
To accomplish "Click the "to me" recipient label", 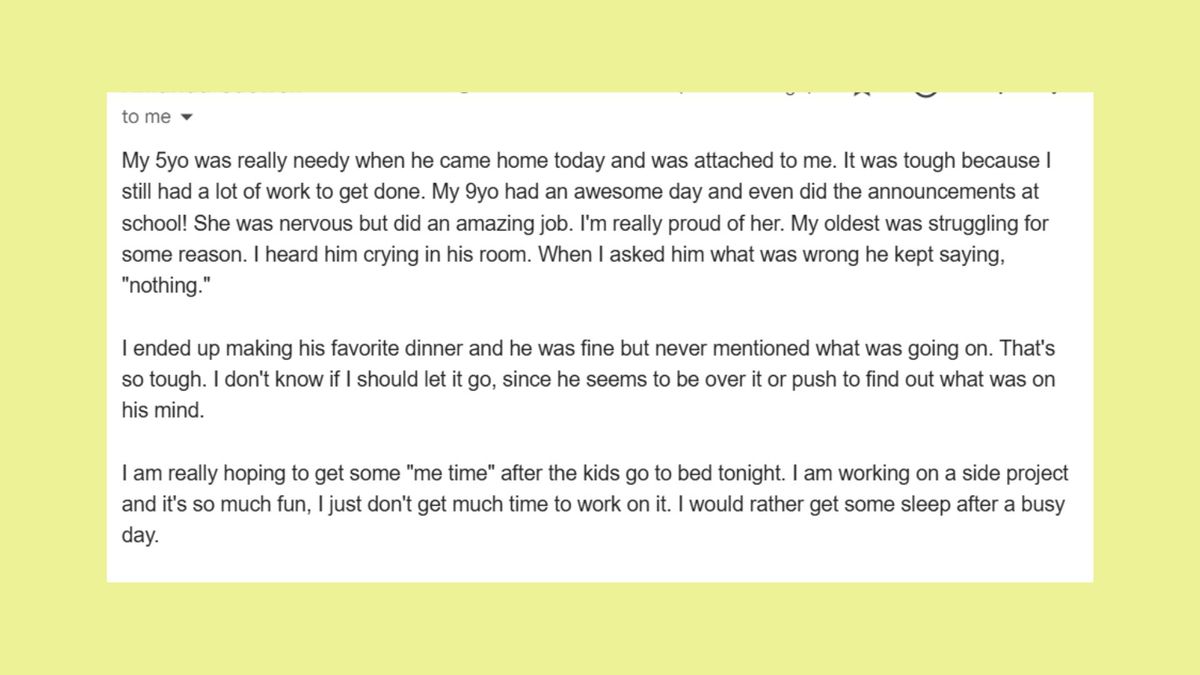I will pyautogui.click(x=146, y=117).
